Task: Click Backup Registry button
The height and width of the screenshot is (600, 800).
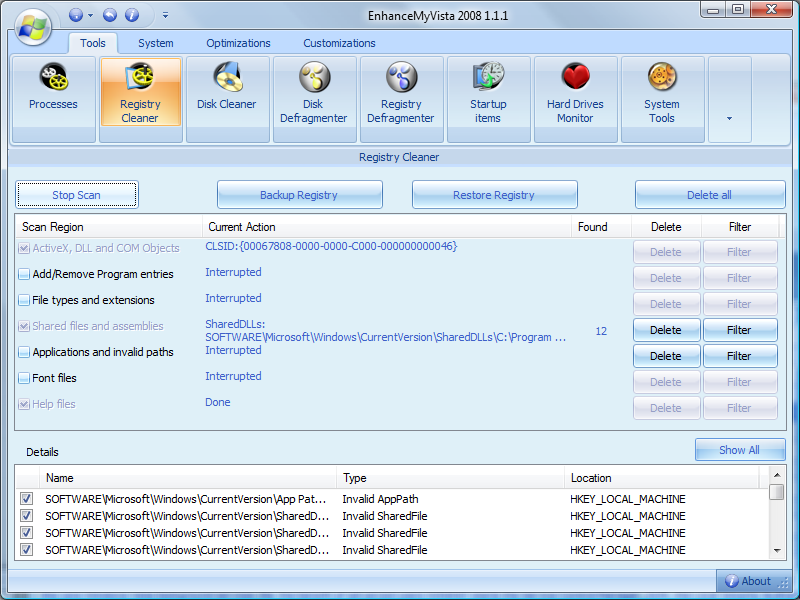Action: [x=299, y=195]
